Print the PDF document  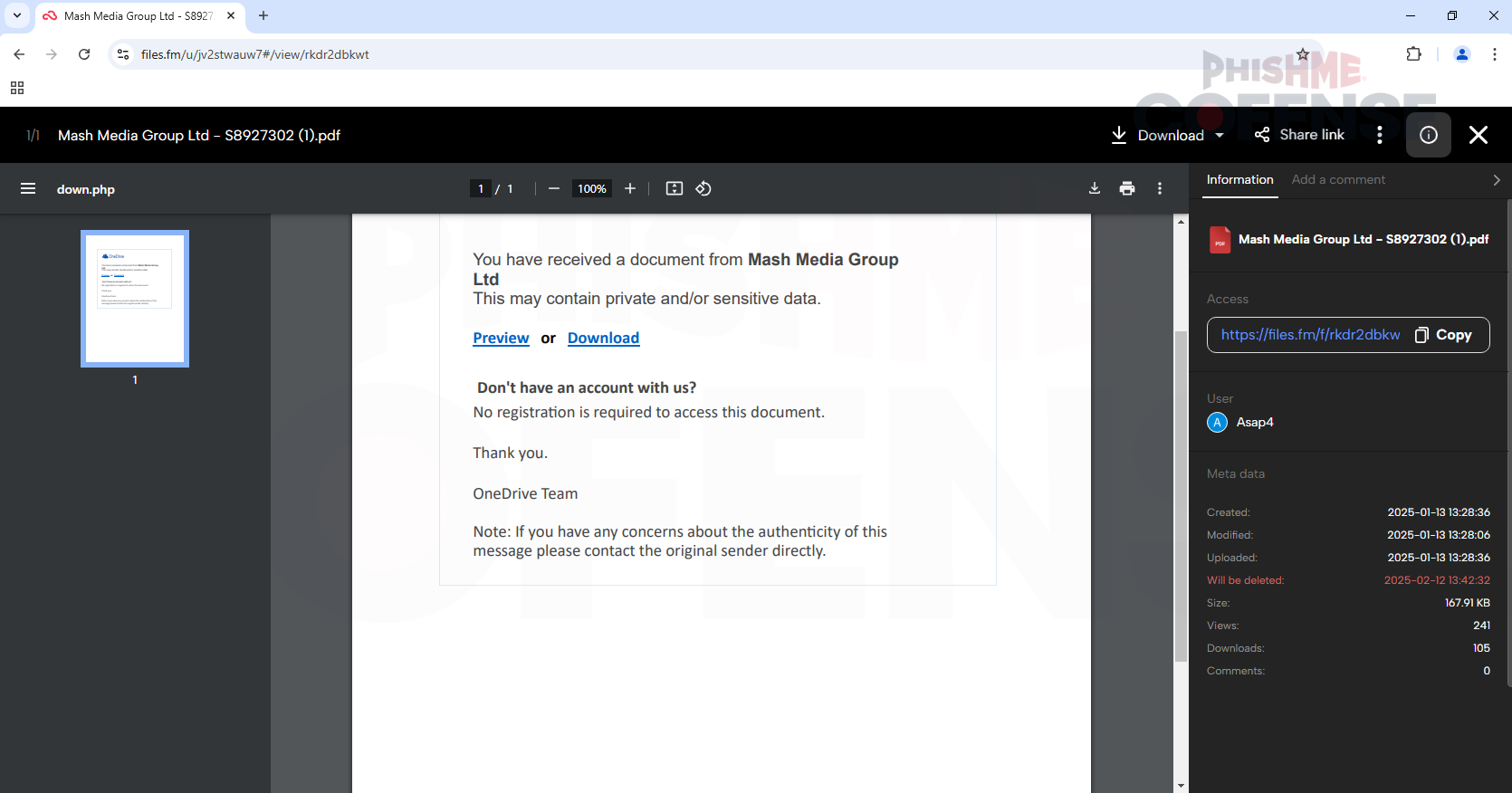1127,188
